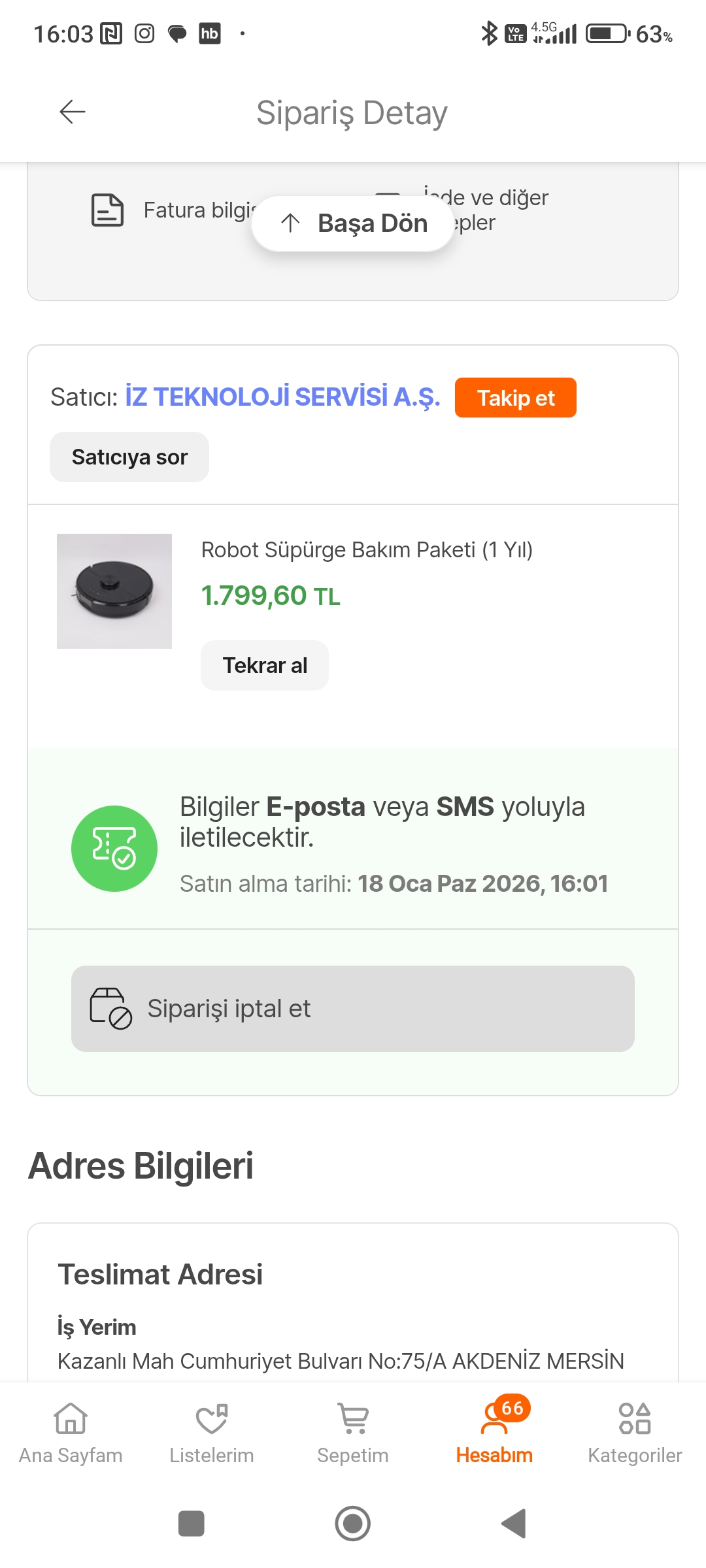Tap the back arrow in header
Screen dimensions: 706x1568
coord(72,112)
